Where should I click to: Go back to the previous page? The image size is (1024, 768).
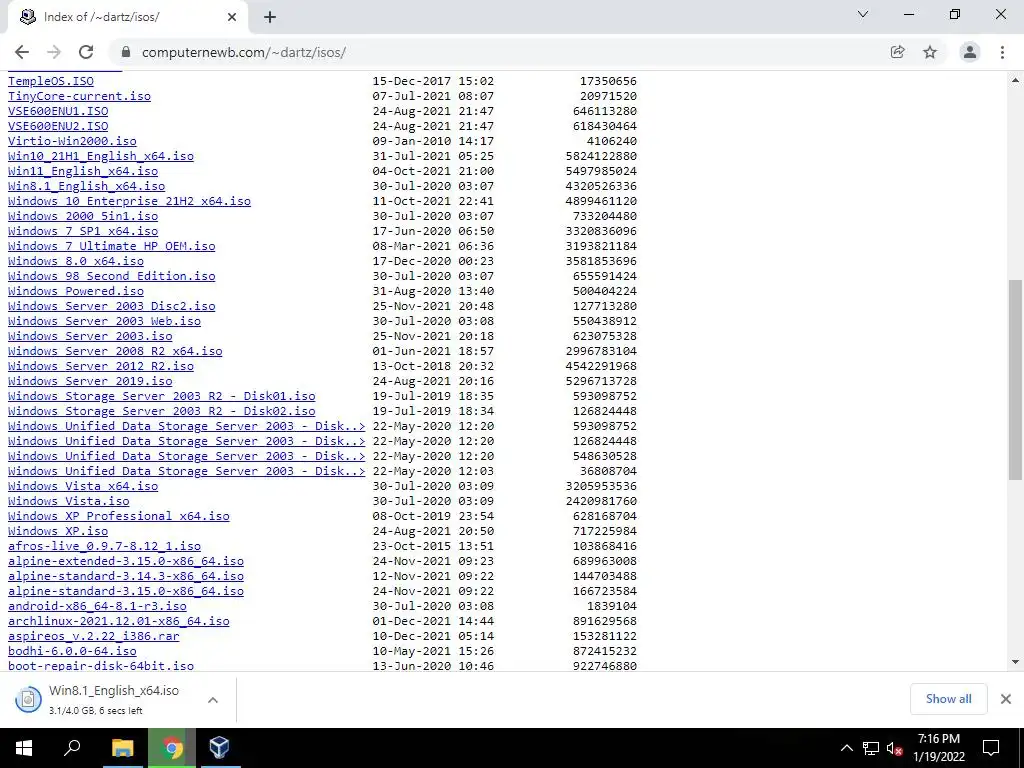point(22,52)
